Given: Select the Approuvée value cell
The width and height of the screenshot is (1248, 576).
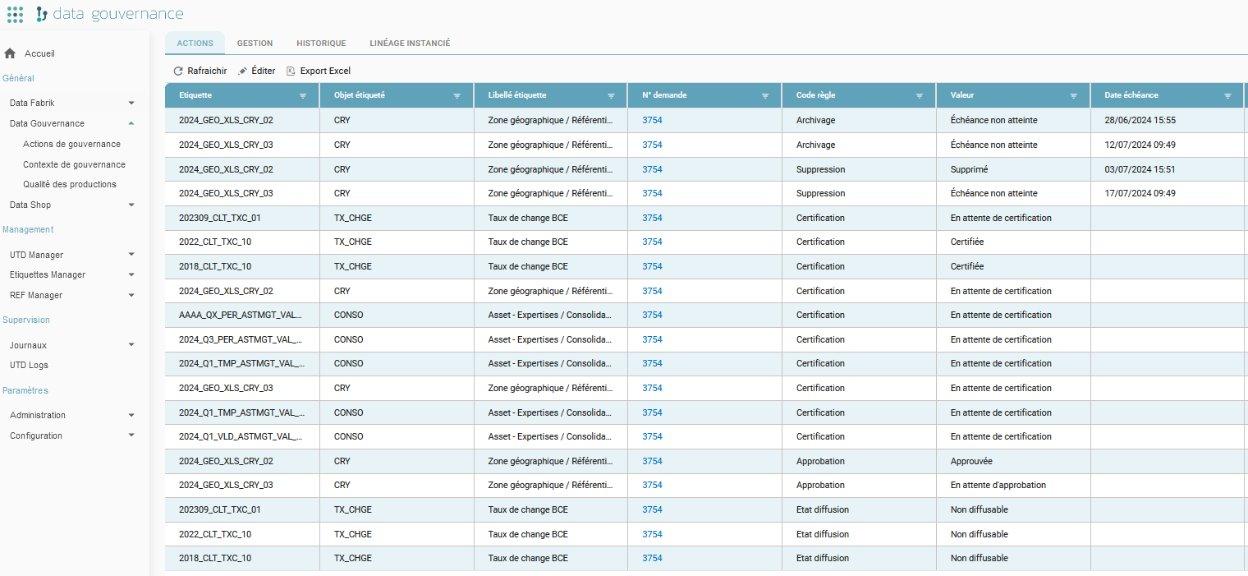Looking at the screenshot, I should click(971, 461).
